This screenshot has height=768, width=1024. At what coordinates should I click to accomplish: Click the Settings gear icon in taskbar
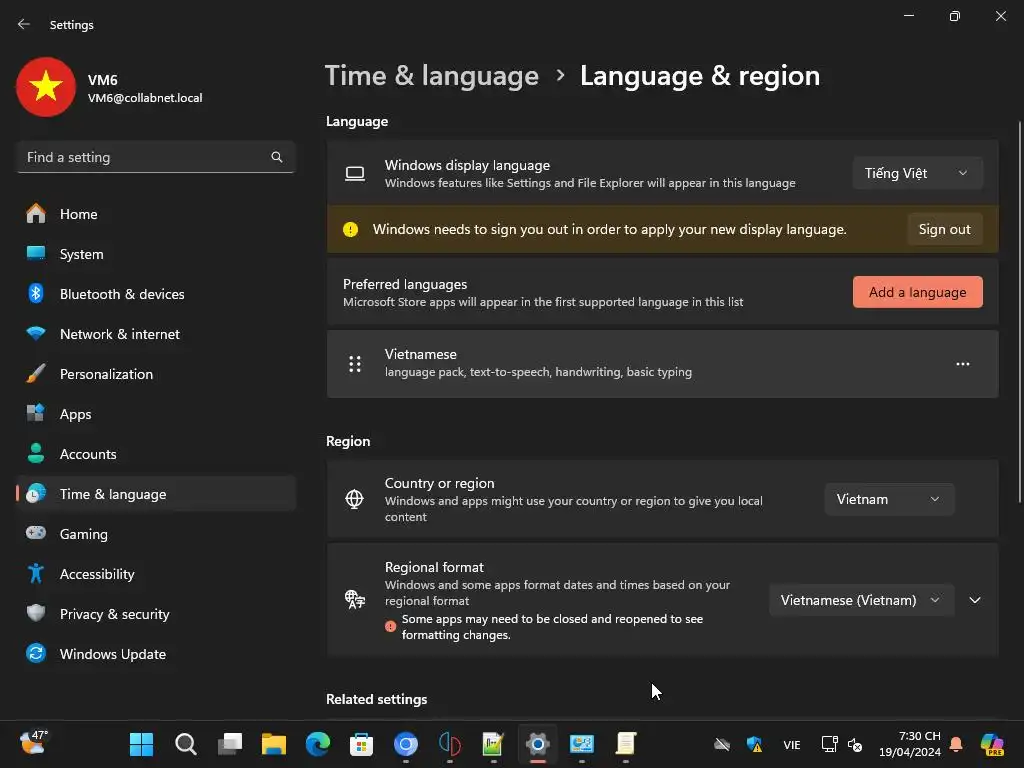point(537,744)
